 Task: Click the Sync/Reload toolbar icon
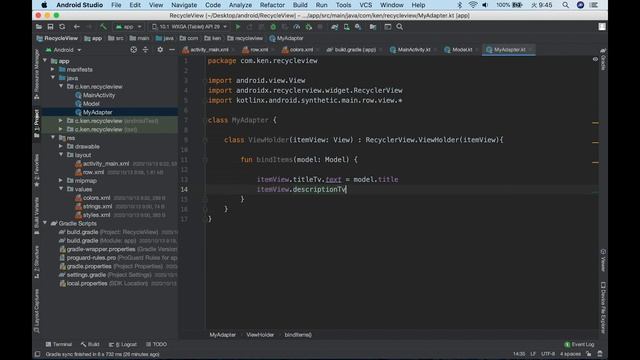tap(62, 27)
